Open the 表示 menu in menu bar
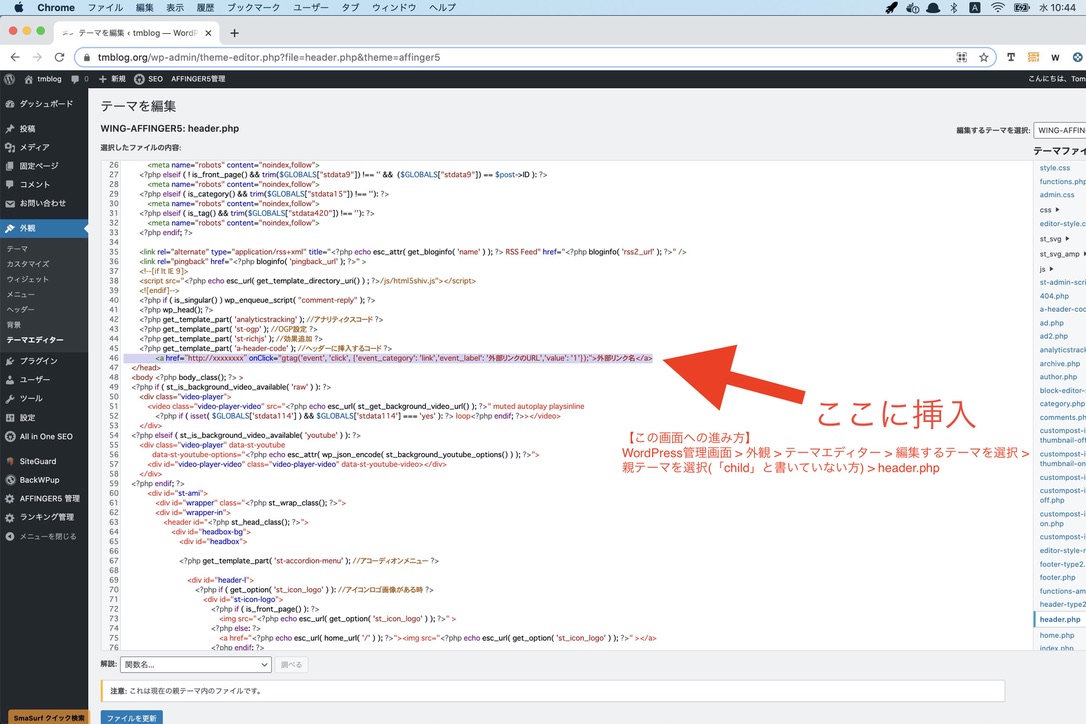The height and width of the screenshot is (724, 1086). coord(175,8)
